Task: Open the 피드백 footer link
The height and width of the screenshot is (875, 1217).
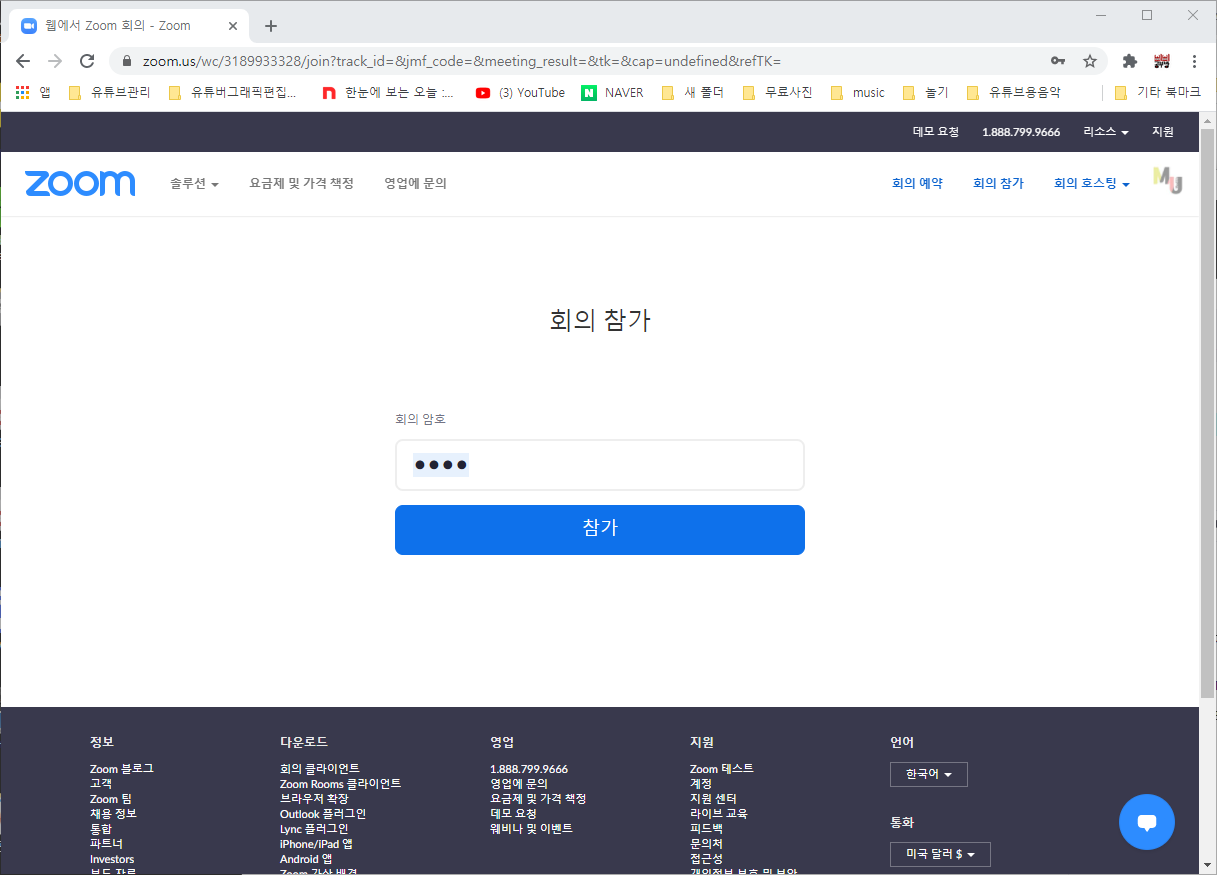Action: tap(706, 829)
